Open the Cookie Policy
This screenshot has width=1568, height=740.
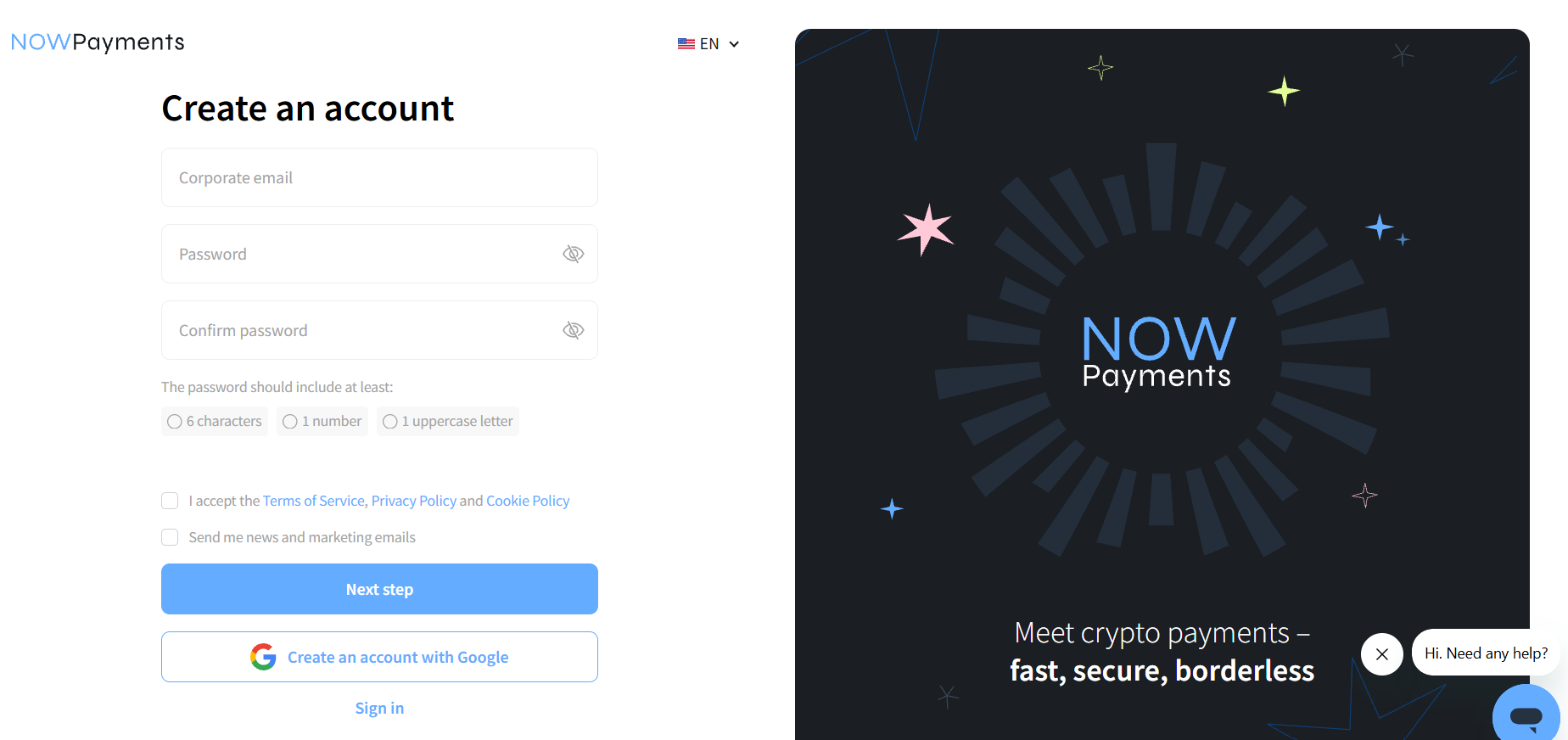(x=528, y=501)
